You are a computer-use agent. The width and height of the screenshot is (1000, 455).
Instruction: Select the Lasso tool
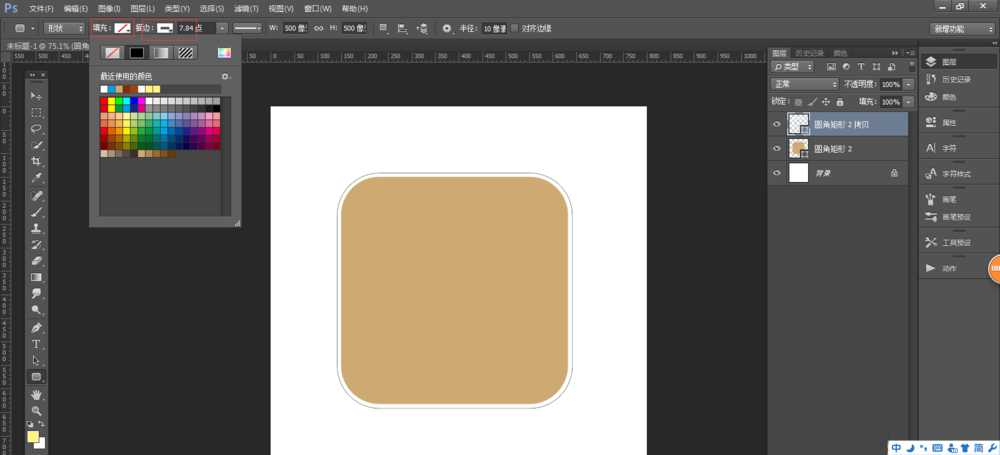36,128
